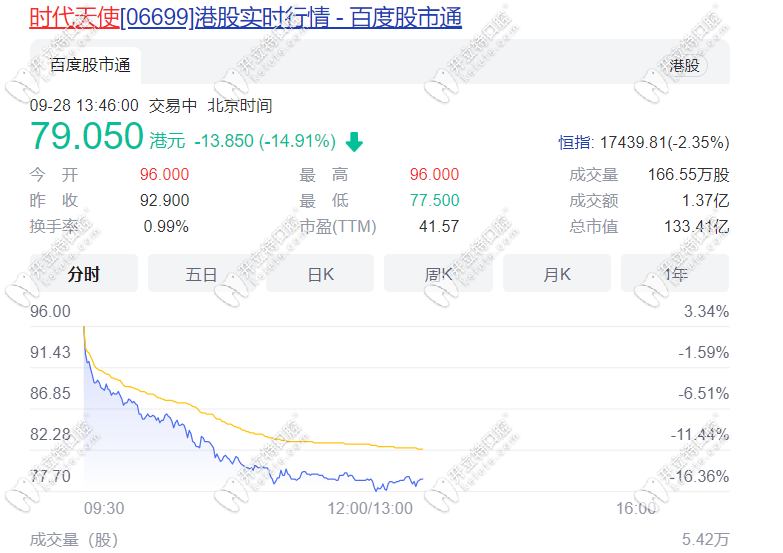Click the 北京时间 label
The width and height of the screenshot is (783, 553).
240,105
